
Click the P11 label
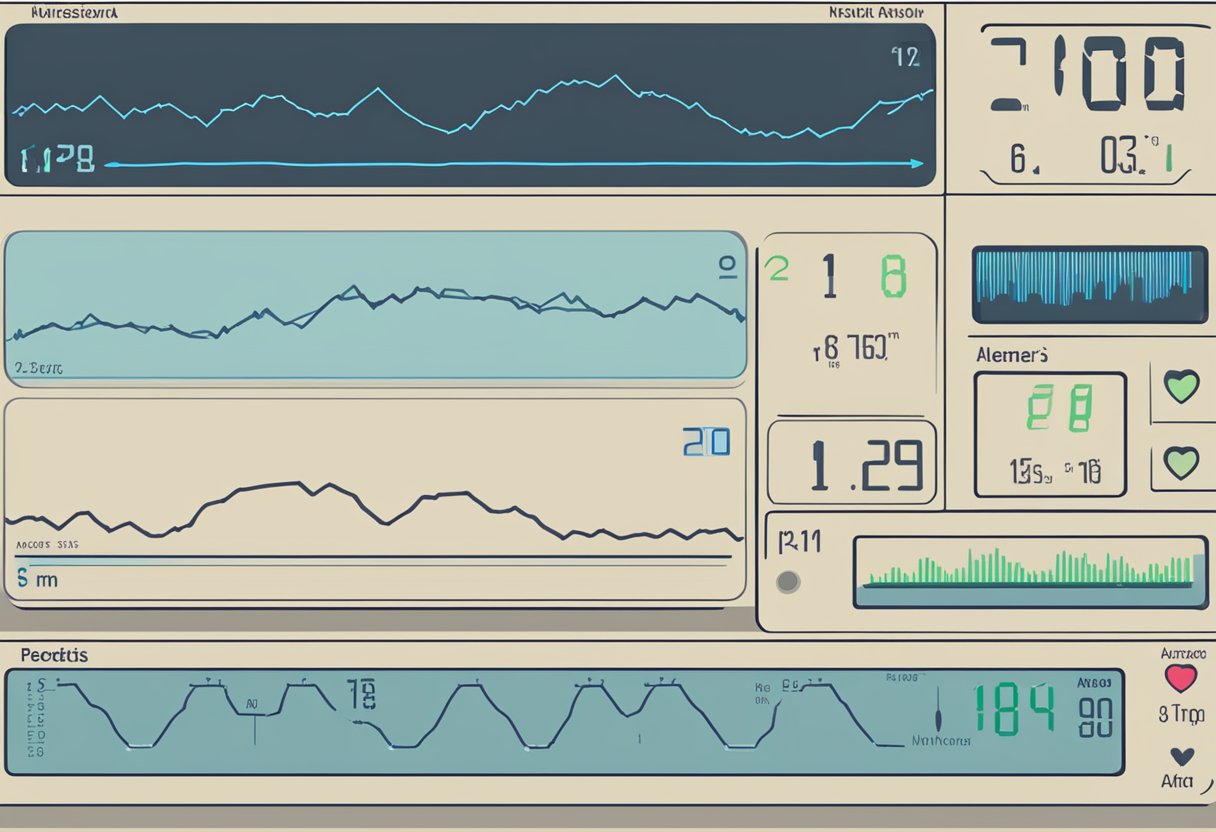coord(798,542)
